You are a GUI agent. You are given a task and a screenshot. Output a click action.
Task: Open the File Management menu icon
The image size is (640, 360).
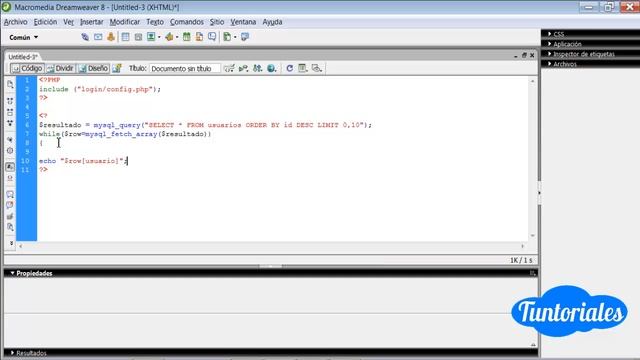(257, 69)
